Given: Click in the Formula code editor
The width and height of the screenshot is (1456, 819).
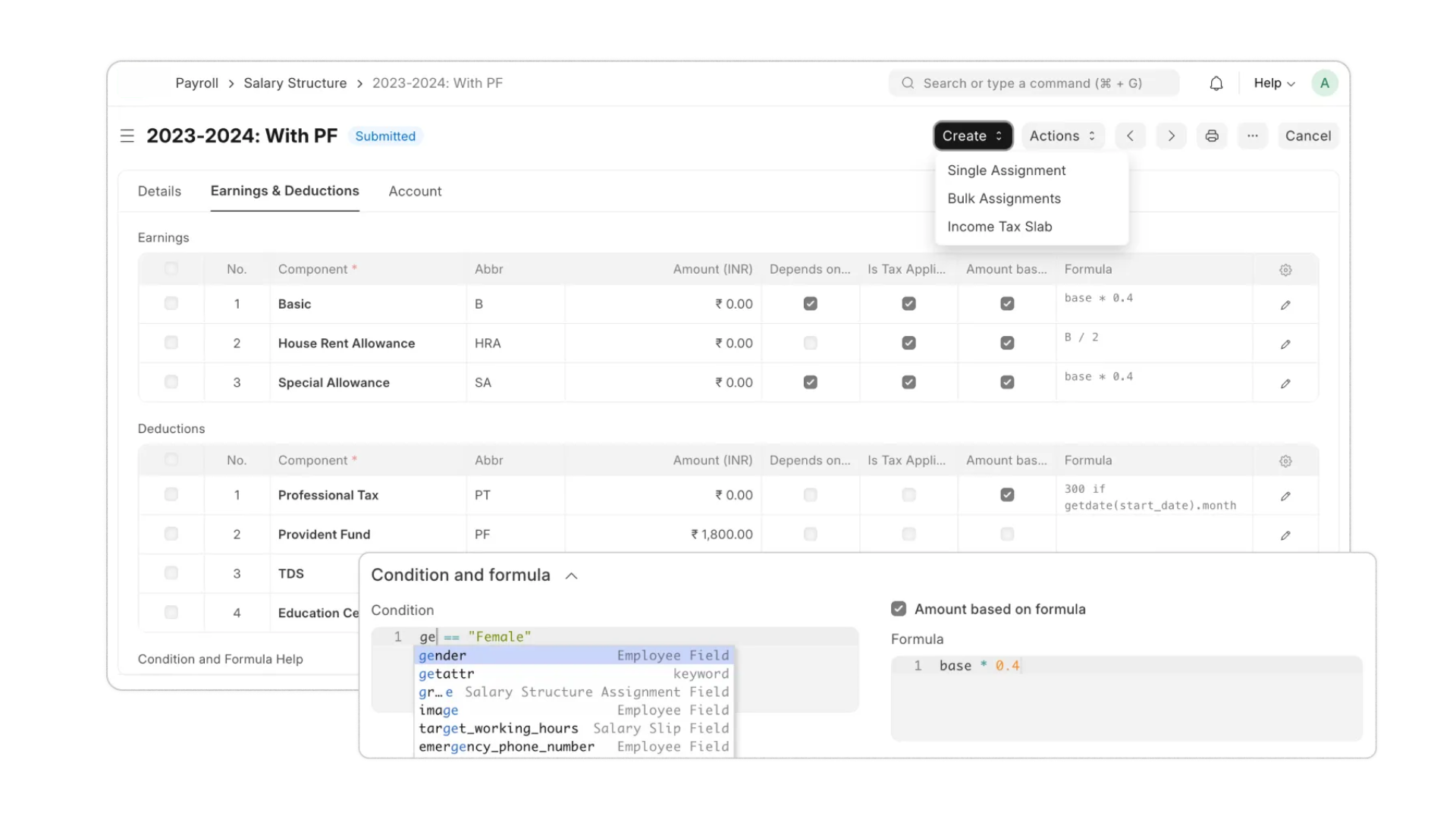Looking at the screenshot, I should [1126, 698].
